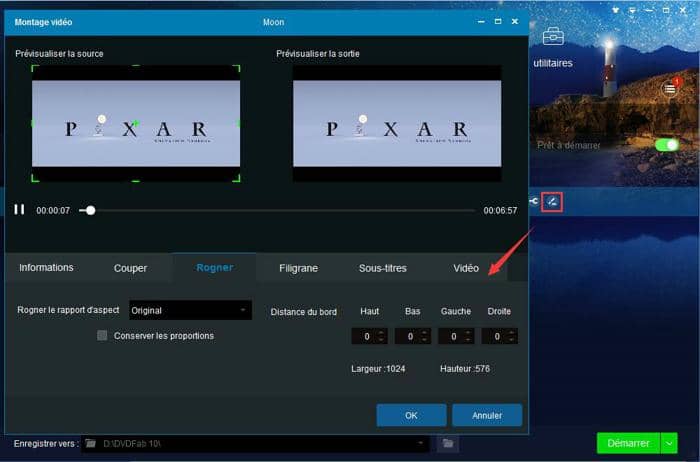The width and height of the screenshot is (700, 462).
Task: Click the t-shirt skin icon in title bar
Action: (616, 10)
